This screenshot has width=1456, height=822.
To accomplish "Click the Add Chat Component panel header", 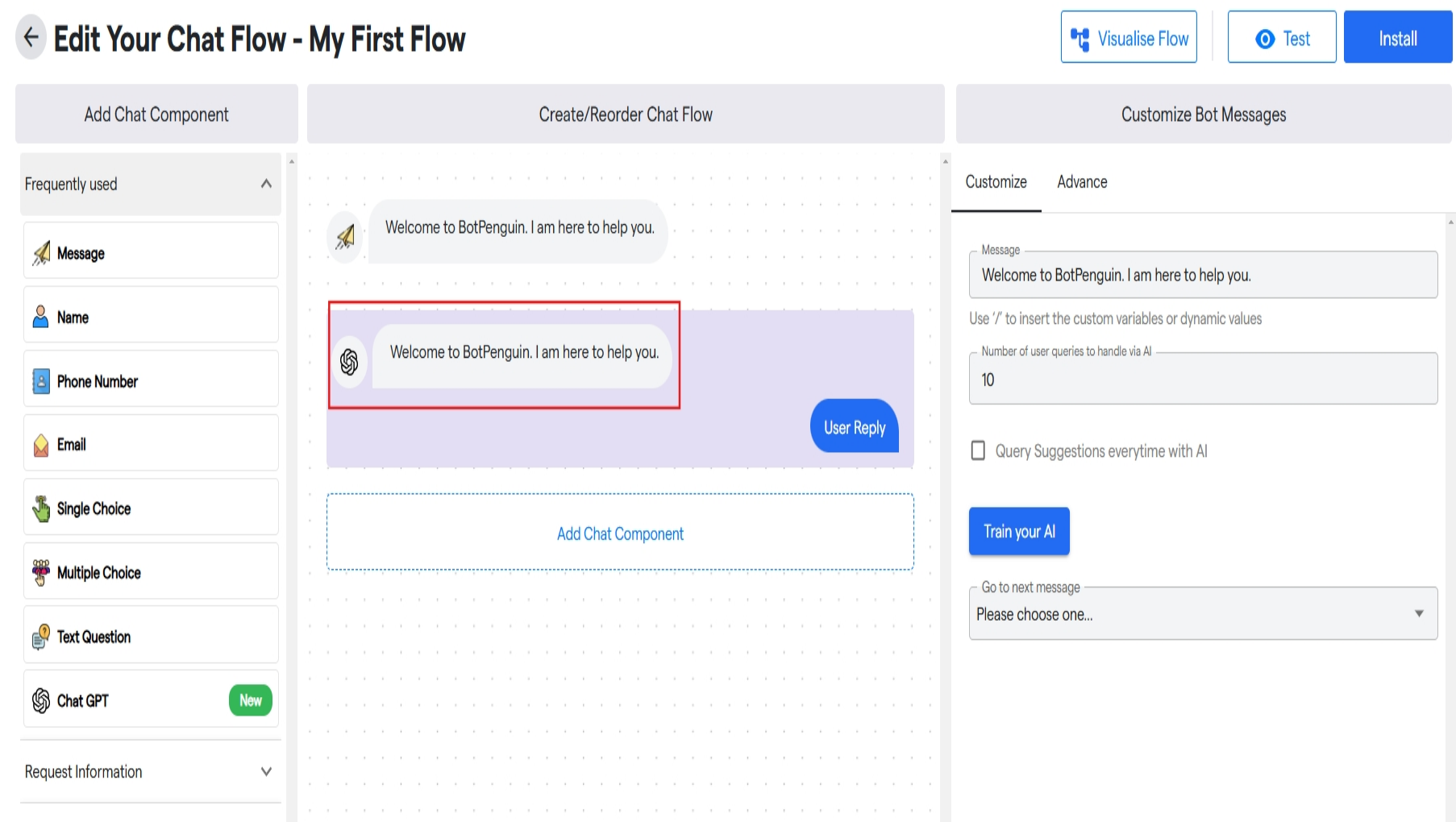I will 156,114.
